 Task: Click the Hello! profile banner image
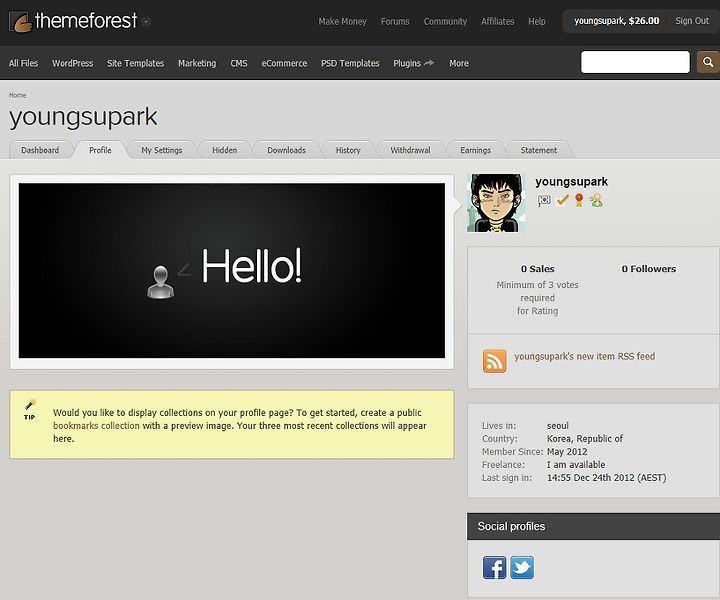tap(231, 270)
